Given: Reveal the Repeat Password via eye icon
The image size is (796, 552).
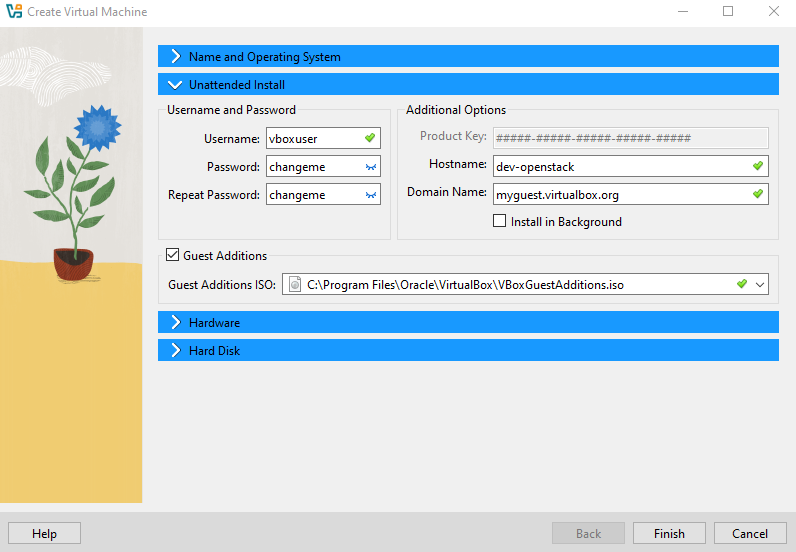Looking at the screenshot, I should 369,195.
